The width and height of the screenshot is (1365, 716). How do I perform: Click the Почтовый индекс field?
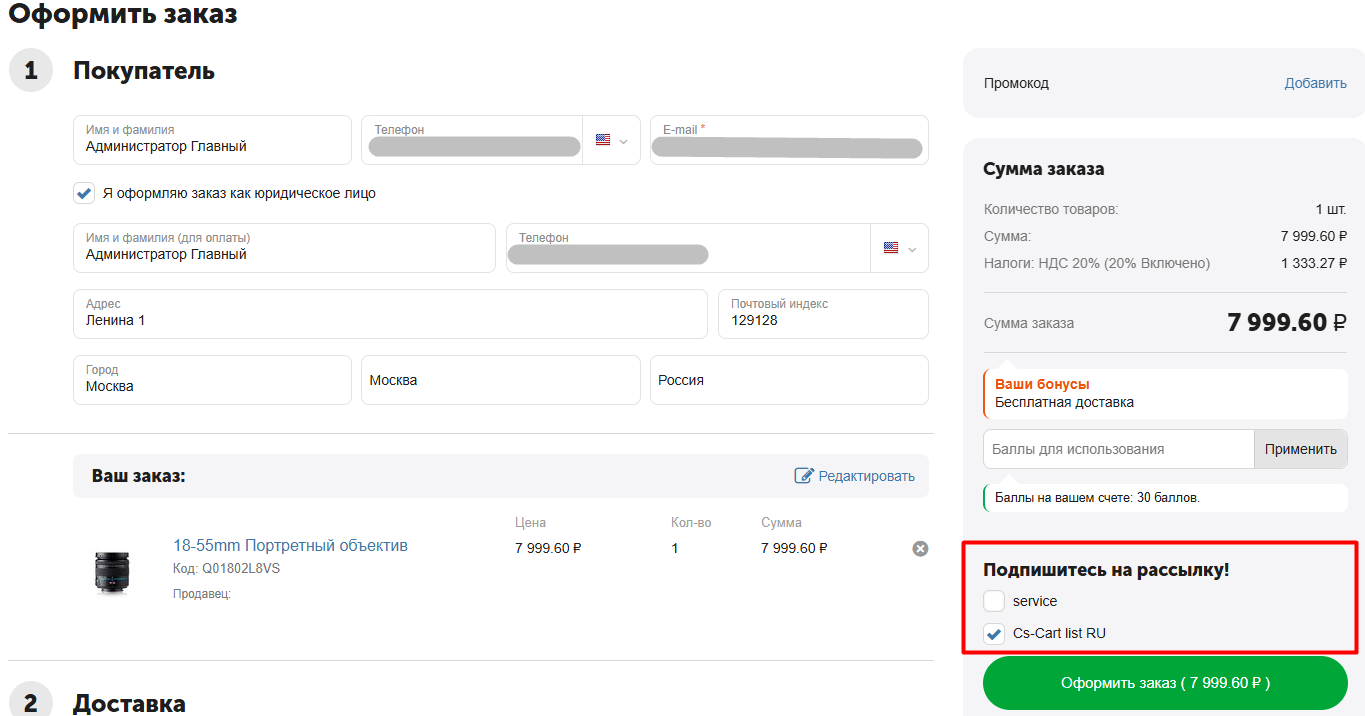[x=823, y=314]
